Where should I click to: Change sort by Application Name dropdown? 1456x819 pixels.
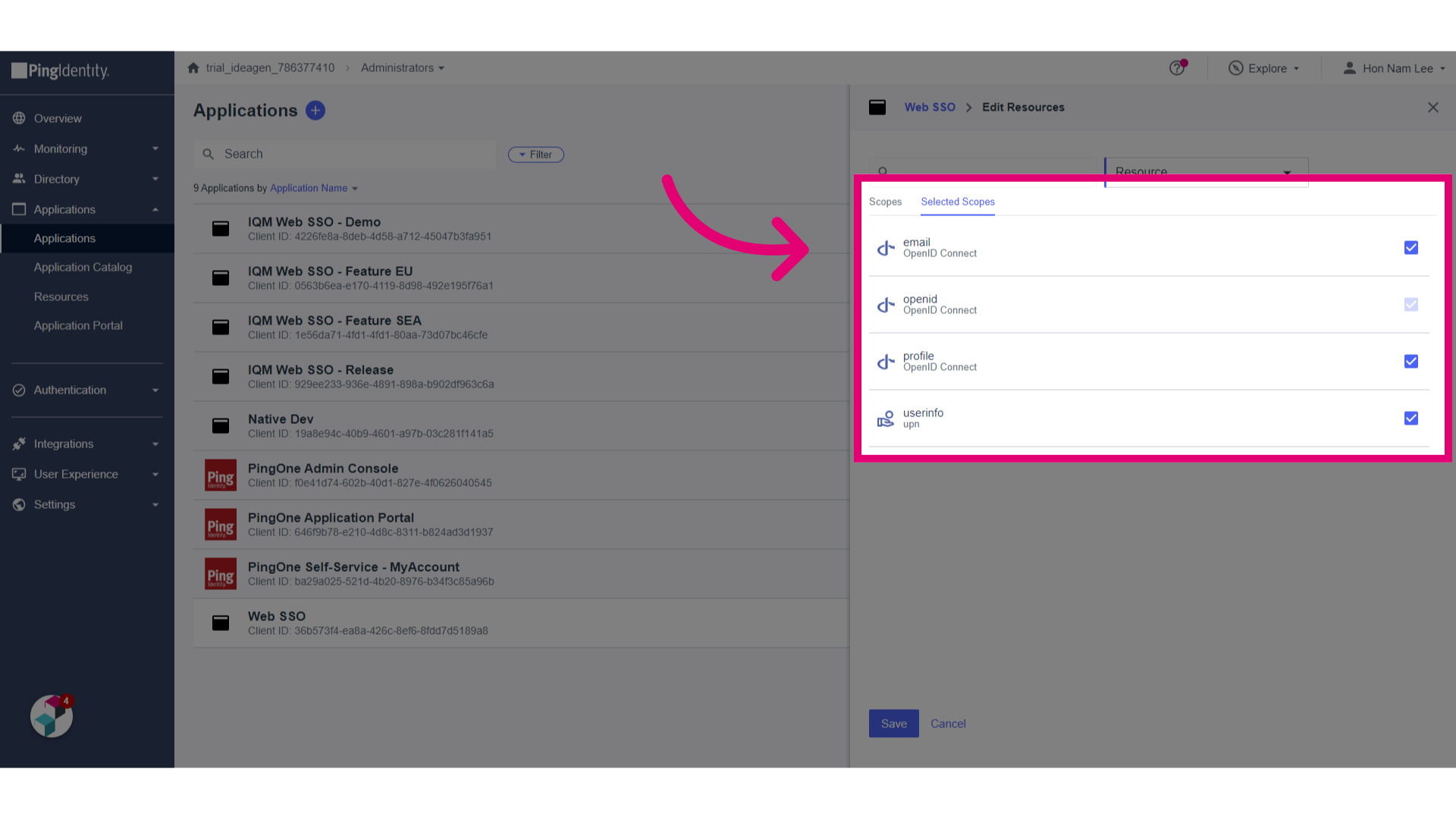[314, 188]
